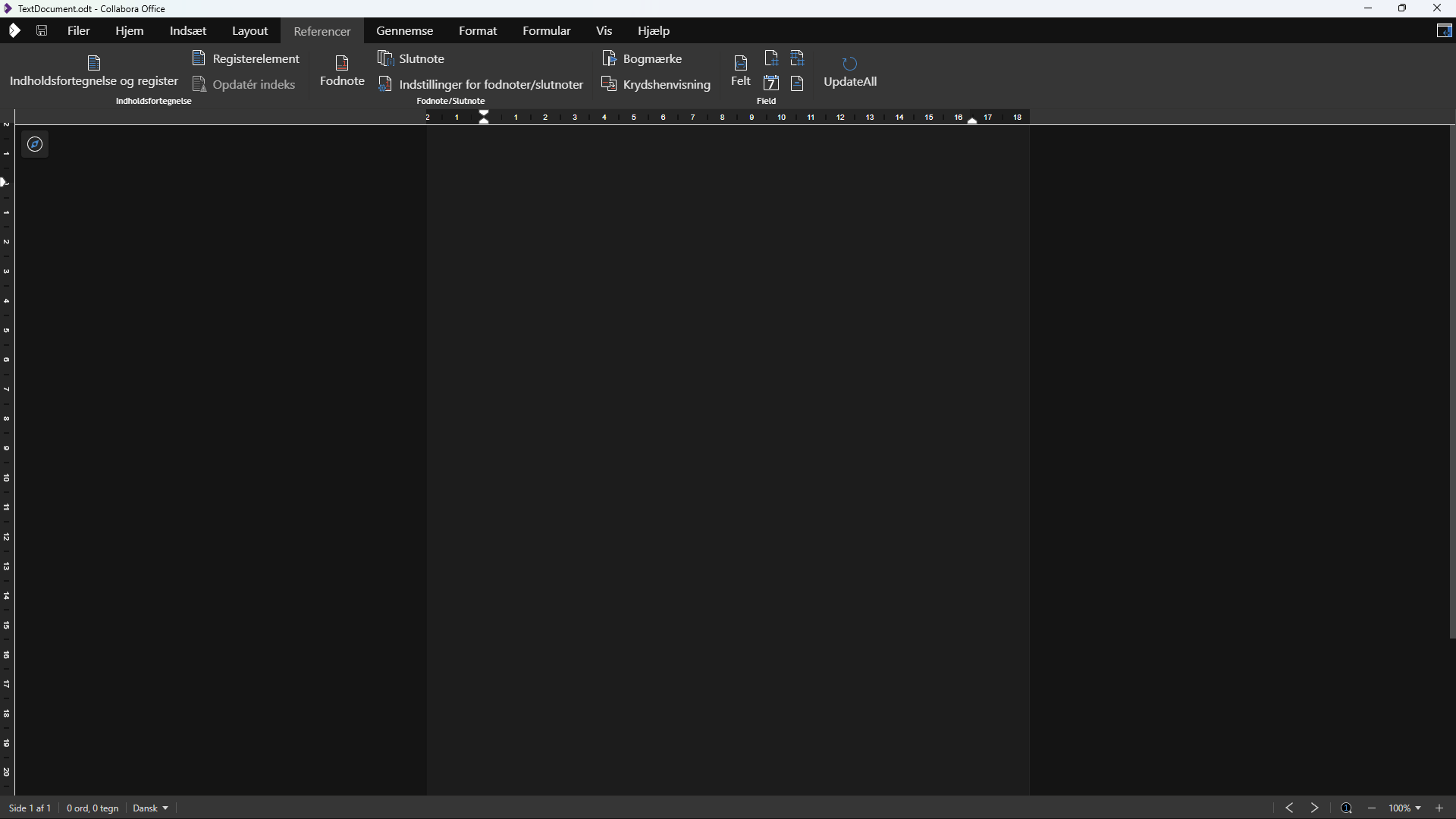Viewport: 1456px width, 819px height.
Task: Insert a bookmark via Bogmærke
Action: pyautogui.click(x=642, y=58)
